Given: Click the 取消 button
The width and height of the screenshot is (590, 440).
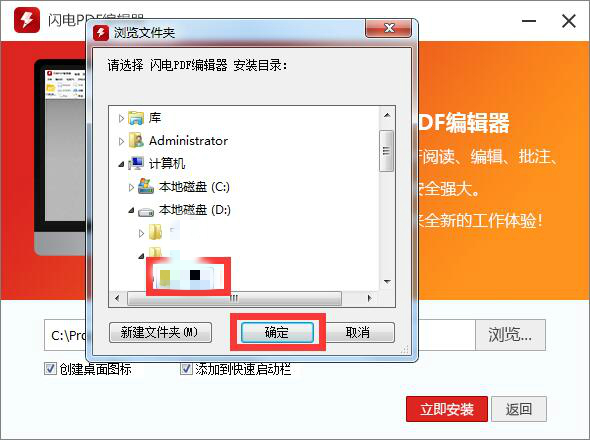Looking at the screenshot, I should [358, 332].
